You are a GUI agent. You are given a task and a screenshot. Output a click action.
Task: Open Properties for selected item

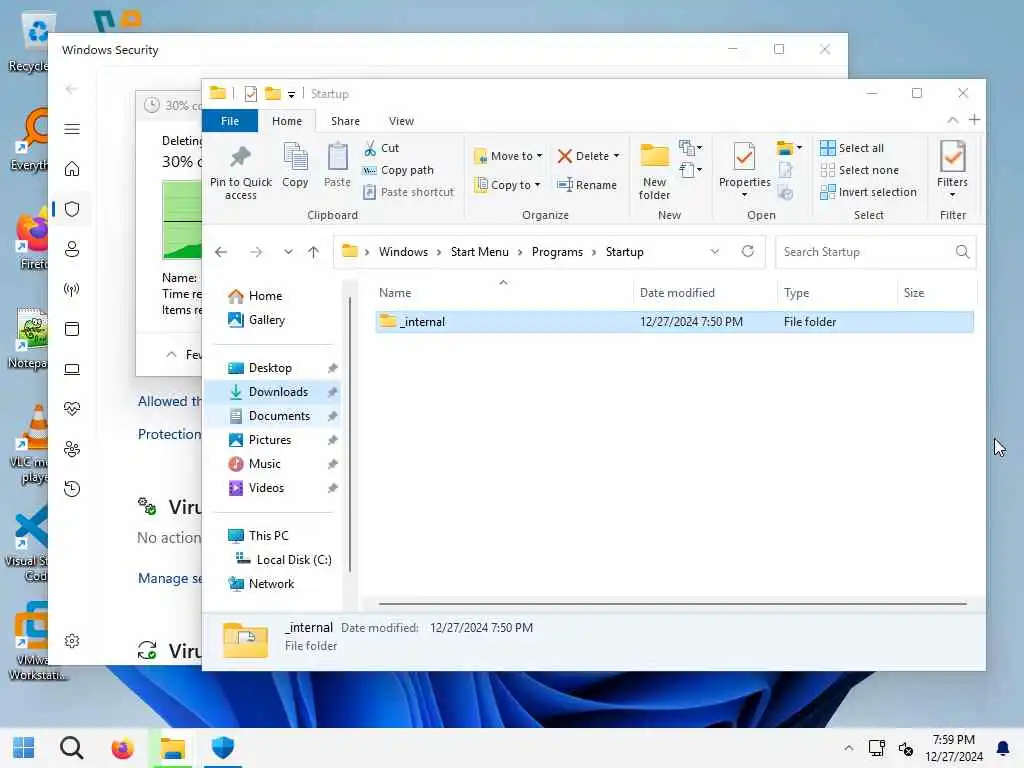click(x=744, y=165)
